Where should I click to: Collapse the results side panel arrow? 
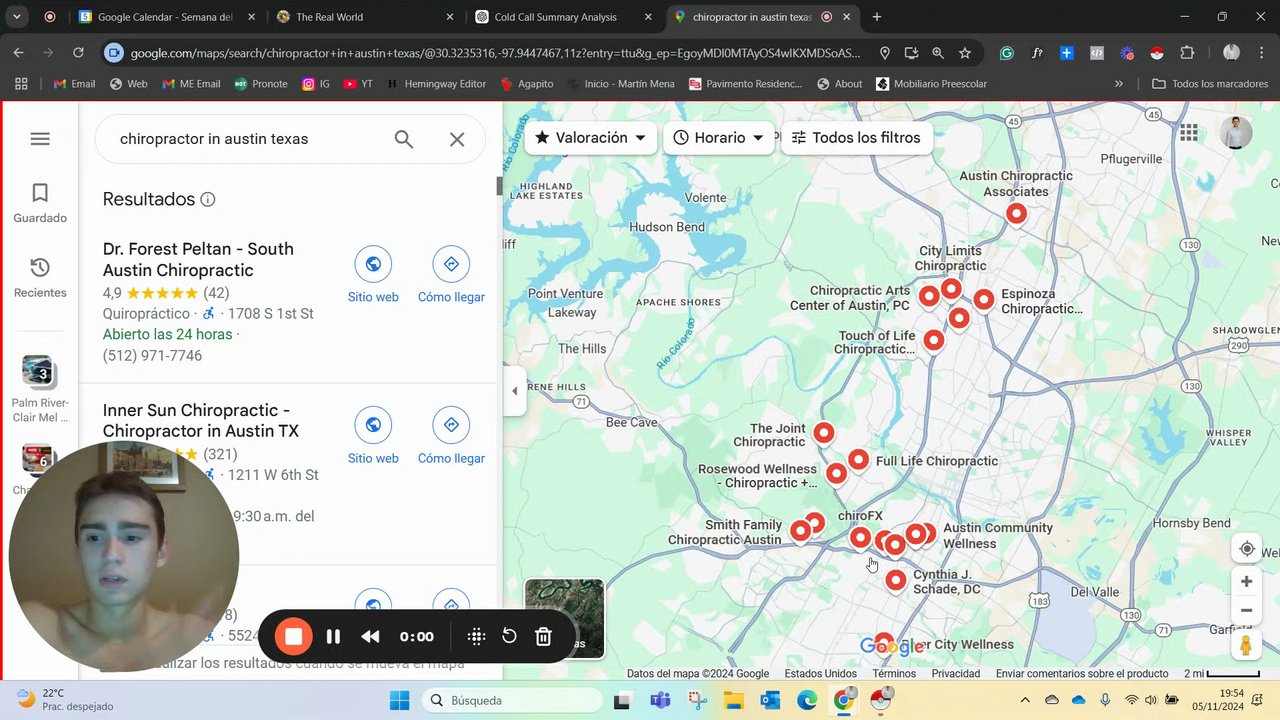(x=515, y=391)
